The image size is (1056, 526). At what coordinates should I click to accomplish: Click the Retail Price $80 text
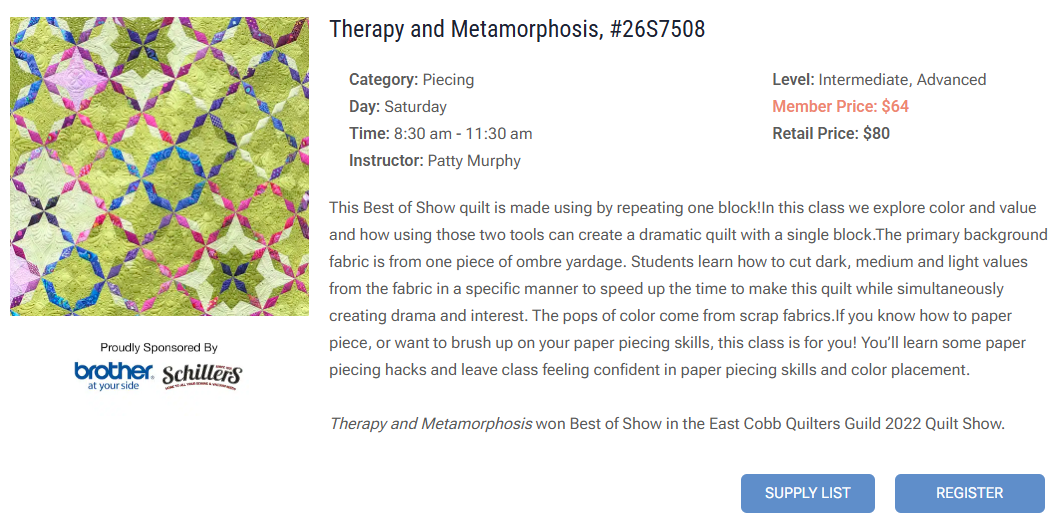[x=830, y=134]
